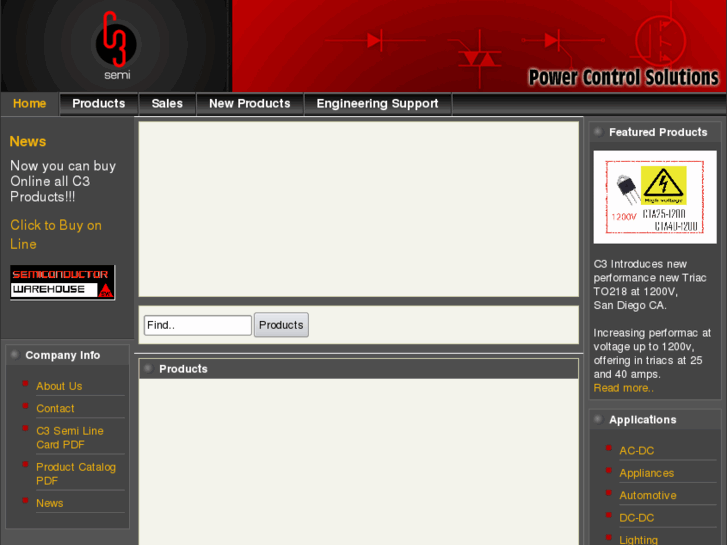Open the Contact link
The width and height of the screenshot is (727, 545).
(55, 408)
